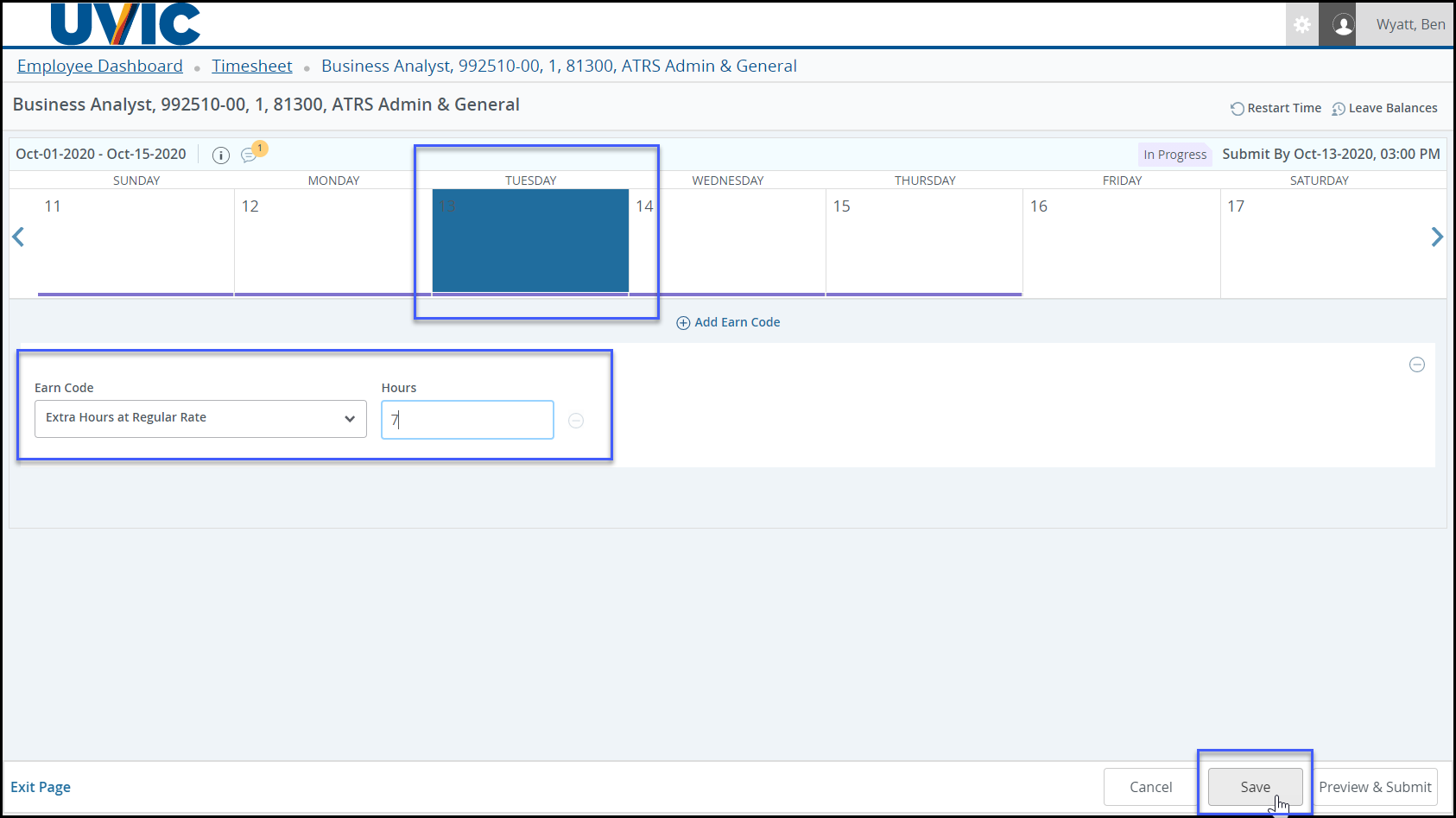Select Friday the 16th day cell
This screenshot has height=818, width=1456.
1121,242
